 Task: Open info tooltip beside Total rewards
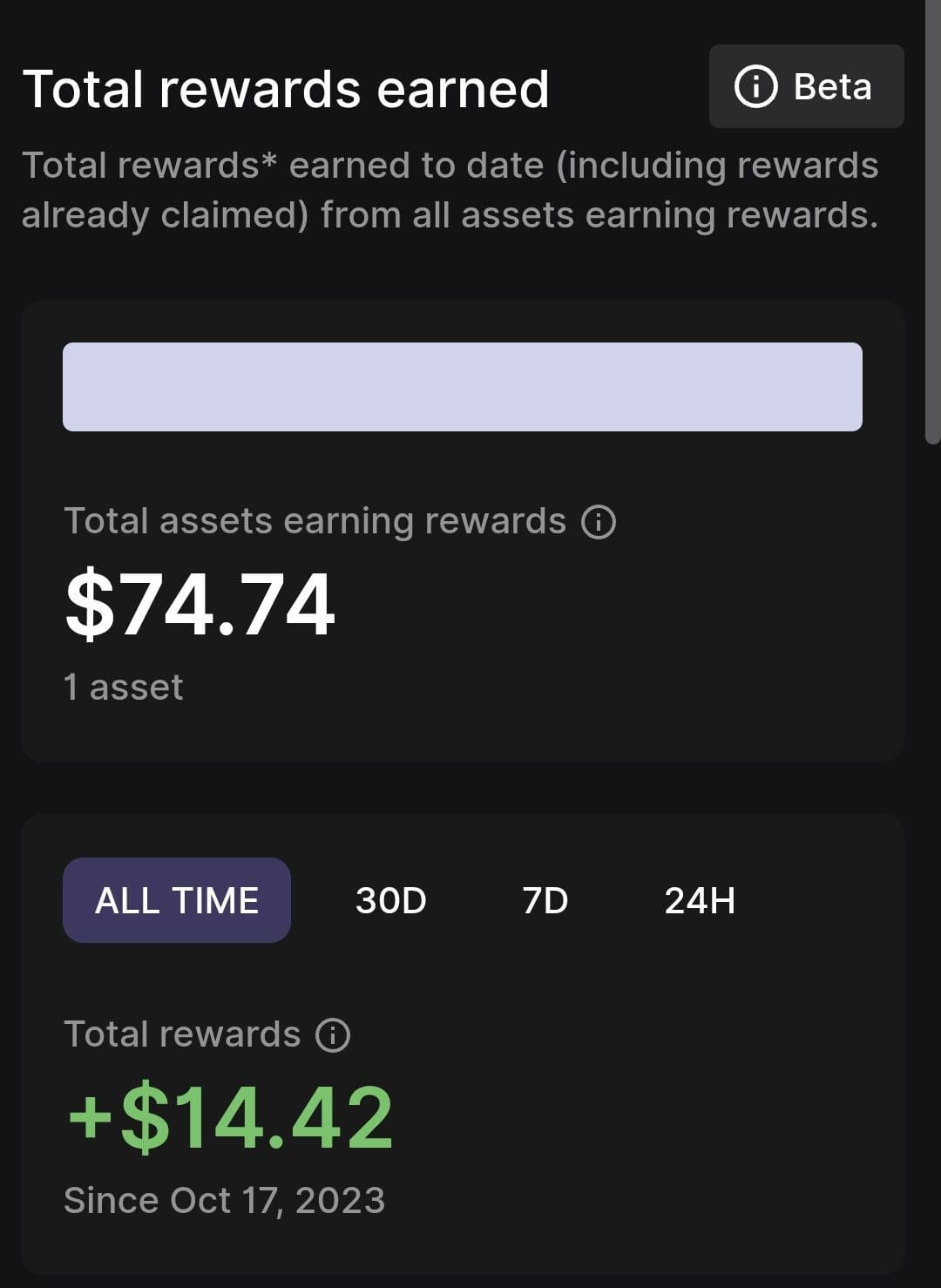333,1035
